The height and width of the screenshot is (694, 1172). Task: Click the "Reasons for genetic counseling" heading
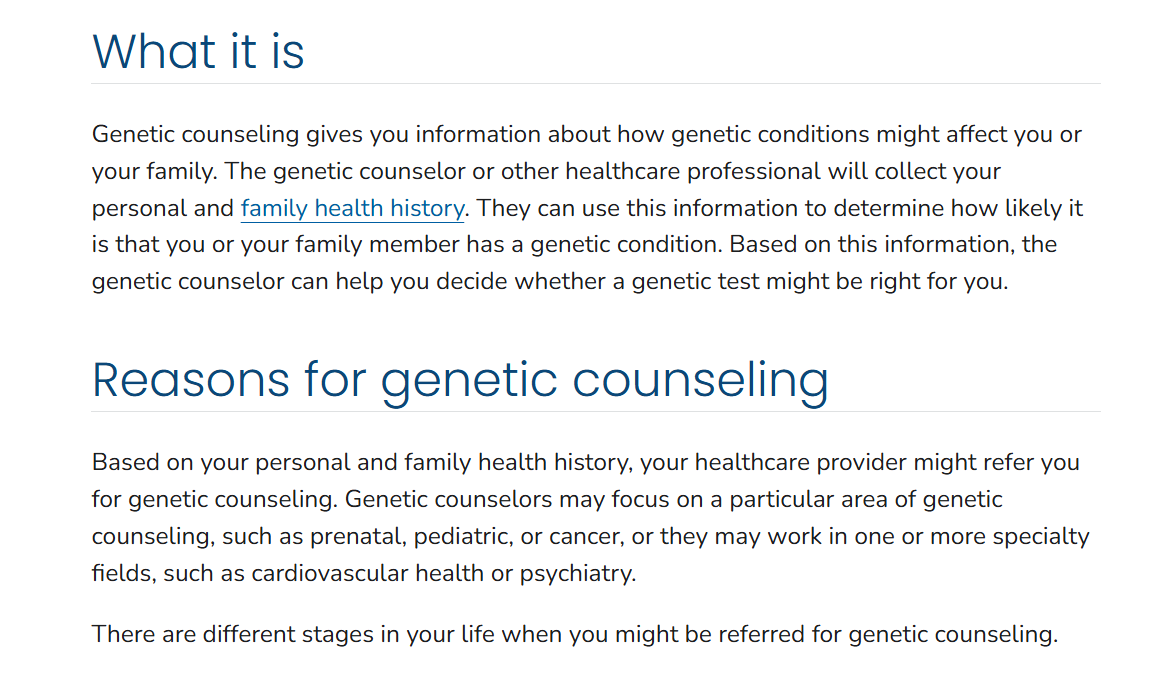click(460, 379)
